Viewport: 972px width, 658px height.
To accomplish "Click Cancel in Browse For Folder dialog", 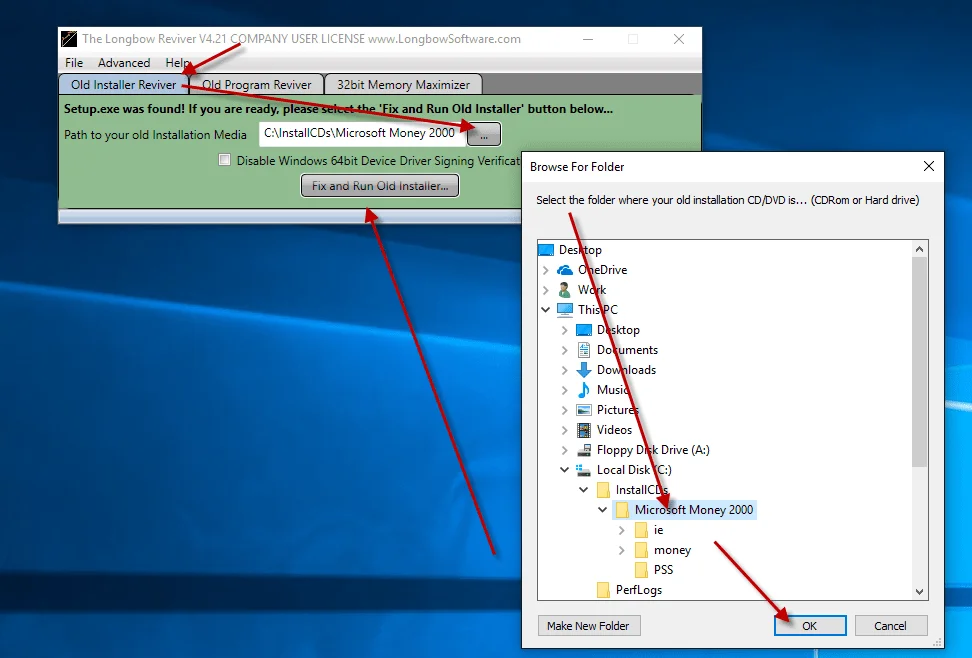I will click(x=891, y=626).
